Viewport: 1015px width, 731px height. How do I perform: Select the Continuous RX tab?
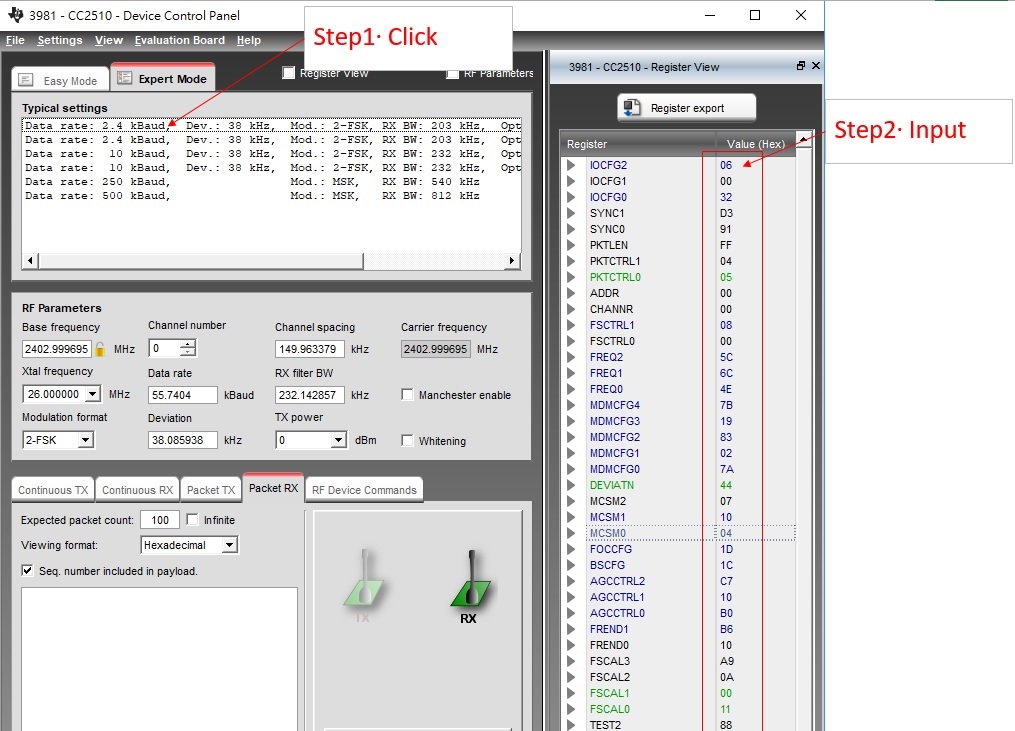click(x=137, y=489)
